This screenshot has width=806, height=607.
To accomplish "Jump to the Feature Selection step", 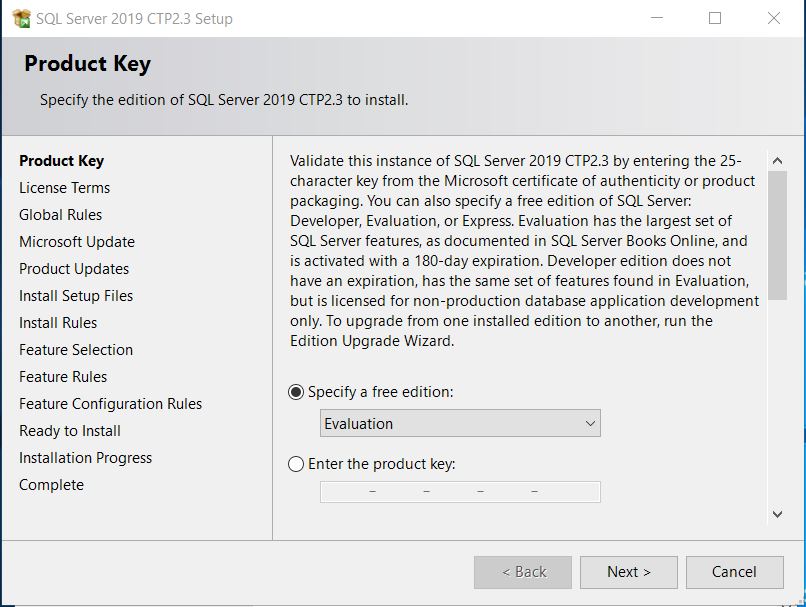I will pos(76,350).
